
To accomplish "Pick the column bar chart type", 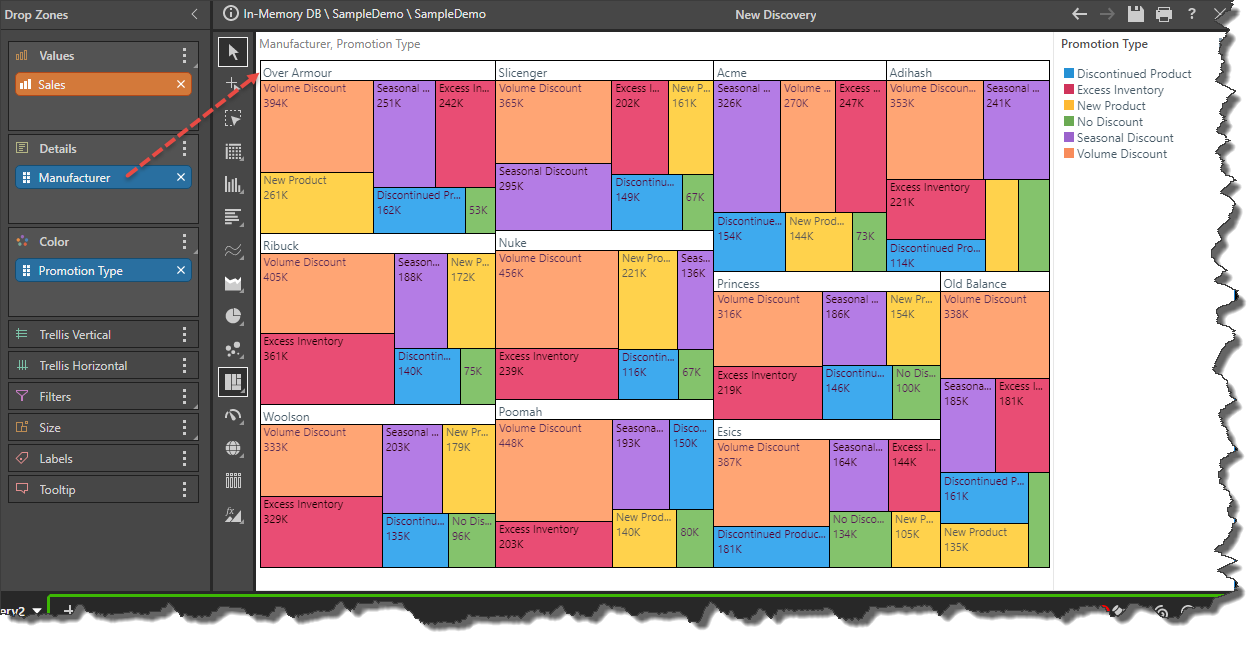I will coord(233,184).
